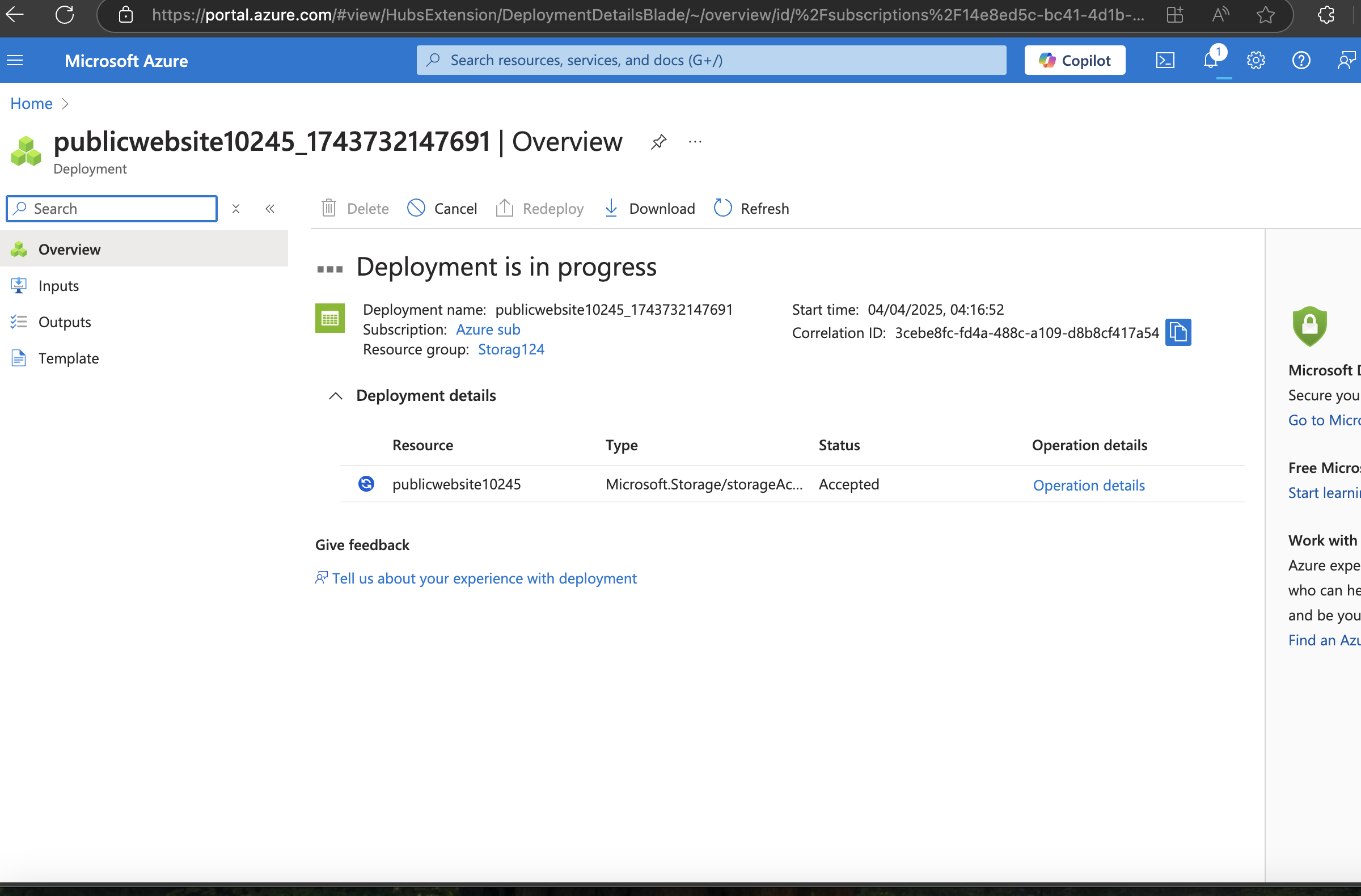The width and height of the screenshot is (1361, 896).
Task: Cancel the deployment in progress
Action: (441, 209)
